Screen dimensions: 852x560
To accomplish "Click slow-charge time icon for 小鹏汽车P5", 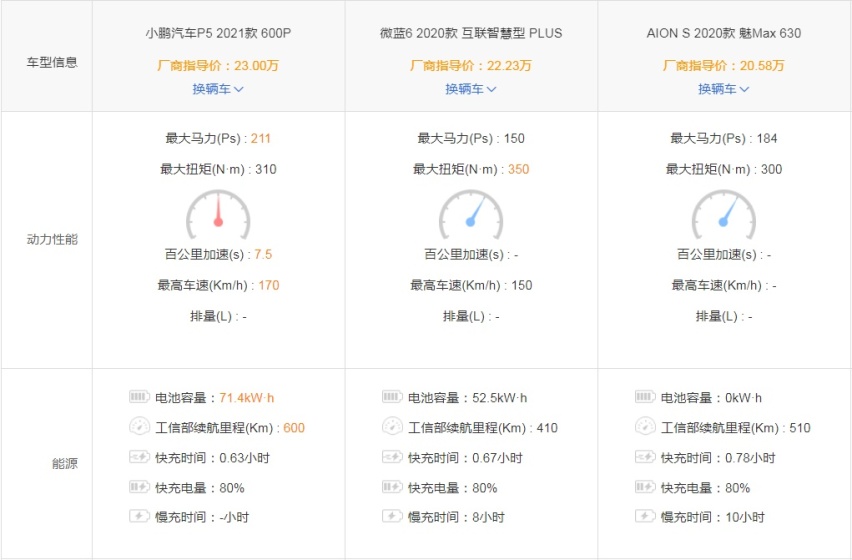I will point(139,516).
